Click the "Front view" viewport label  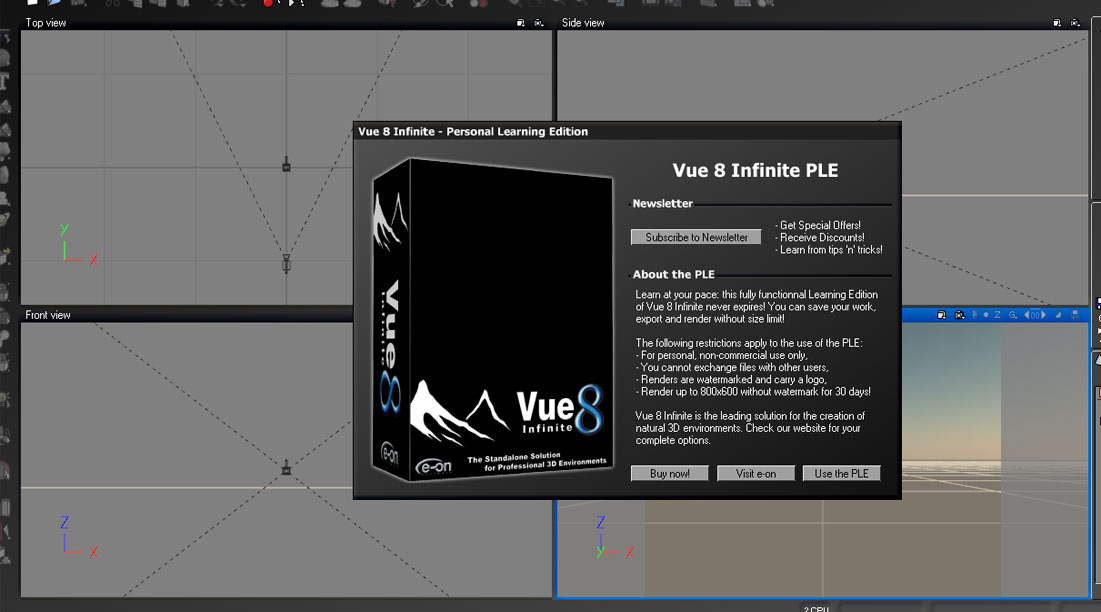tap(48, 315)
